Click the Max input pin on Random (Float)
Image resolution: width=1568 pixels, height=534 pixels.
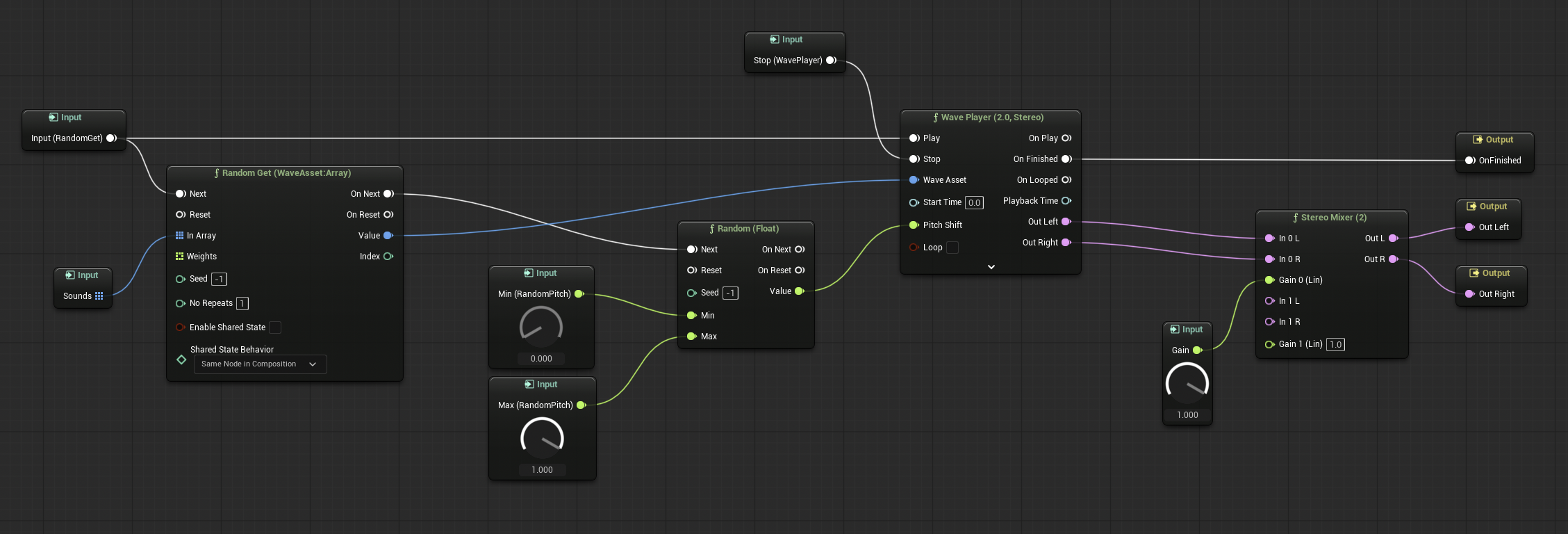point(692,337)
